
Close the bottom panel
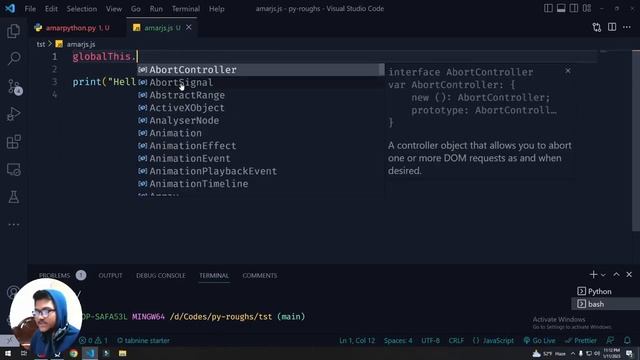[629, 275]
